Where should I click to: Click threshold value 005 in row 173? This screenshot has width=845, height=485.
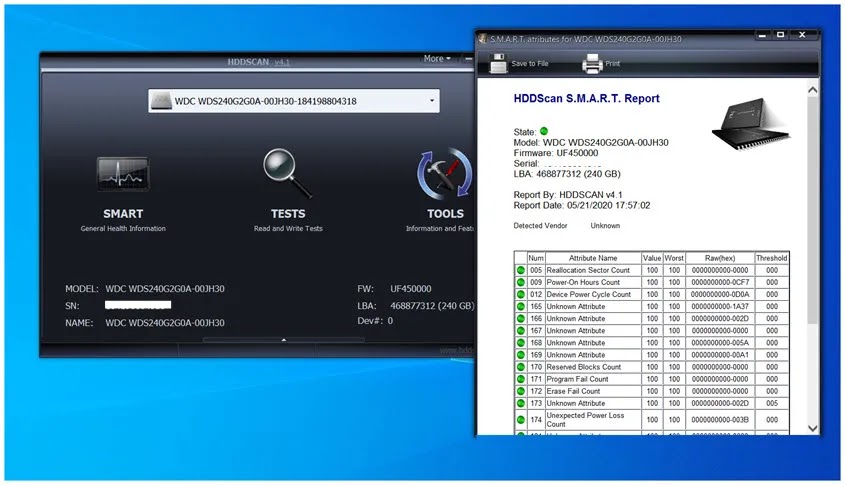click(772, 403)
